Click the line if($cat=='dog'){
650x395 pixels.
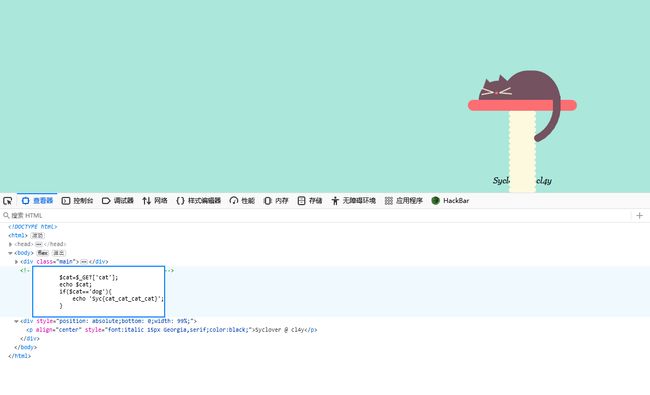tap(85, 291)
